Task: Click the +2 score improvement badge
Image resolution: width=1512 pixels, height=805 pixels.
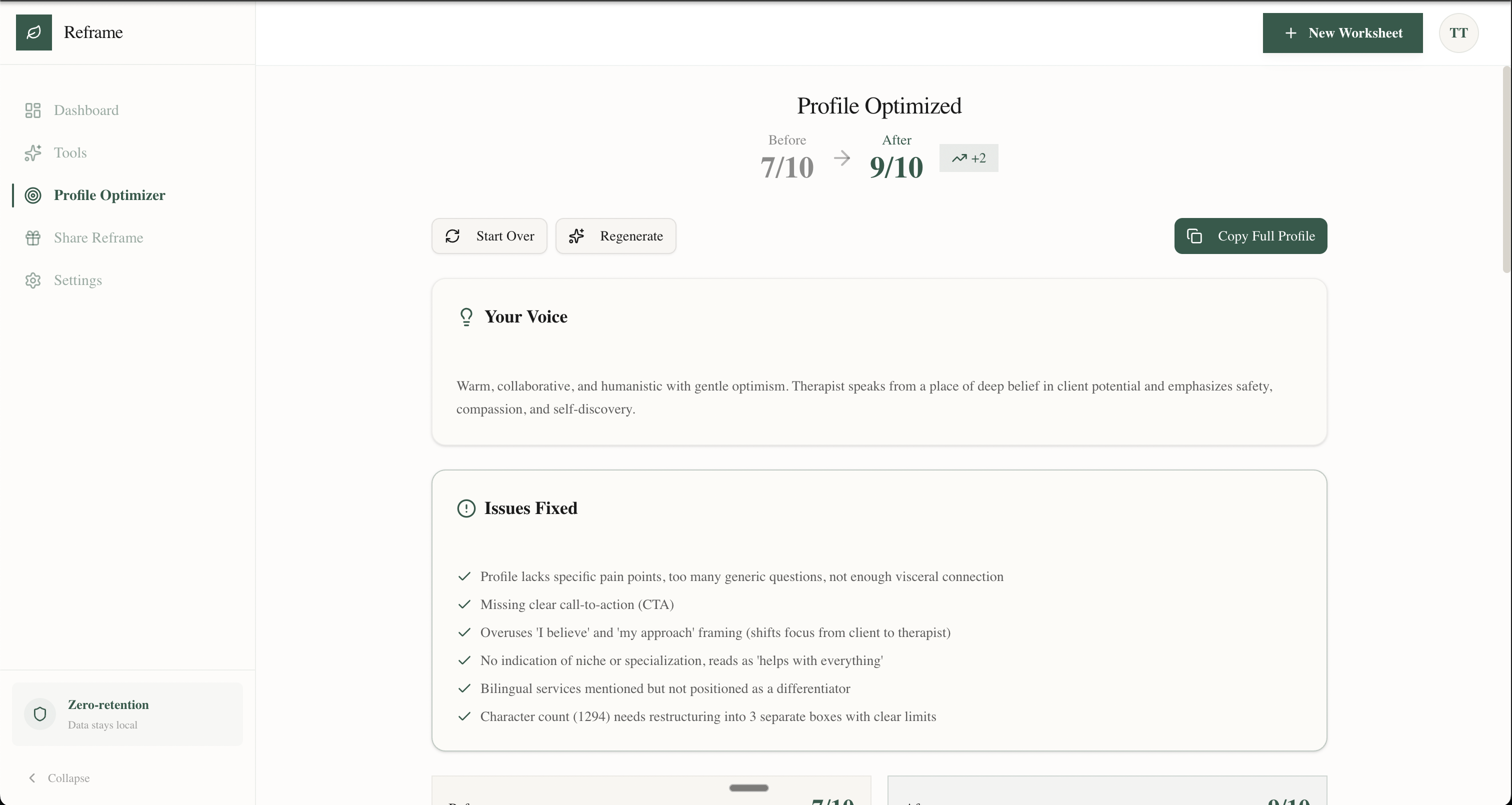Action: pyautogui.click(x=968, y=158)
